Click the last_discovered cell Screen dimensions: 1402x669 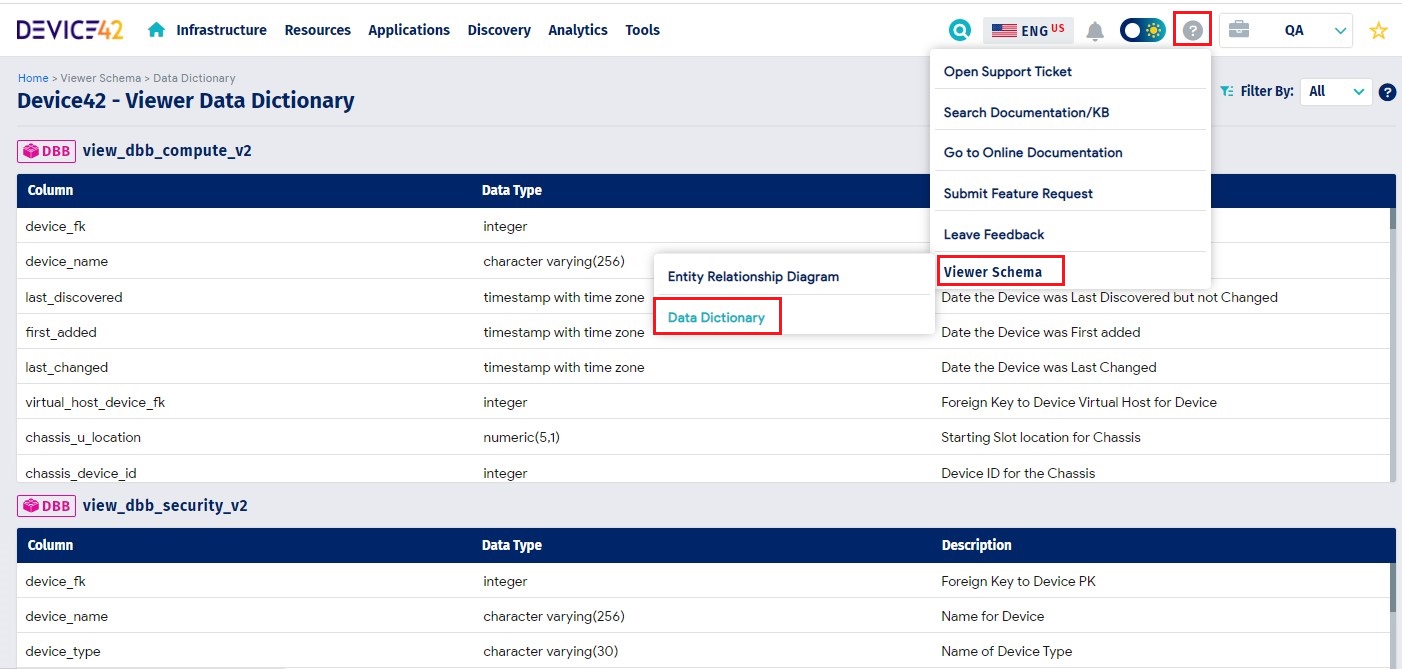point(74,297)
